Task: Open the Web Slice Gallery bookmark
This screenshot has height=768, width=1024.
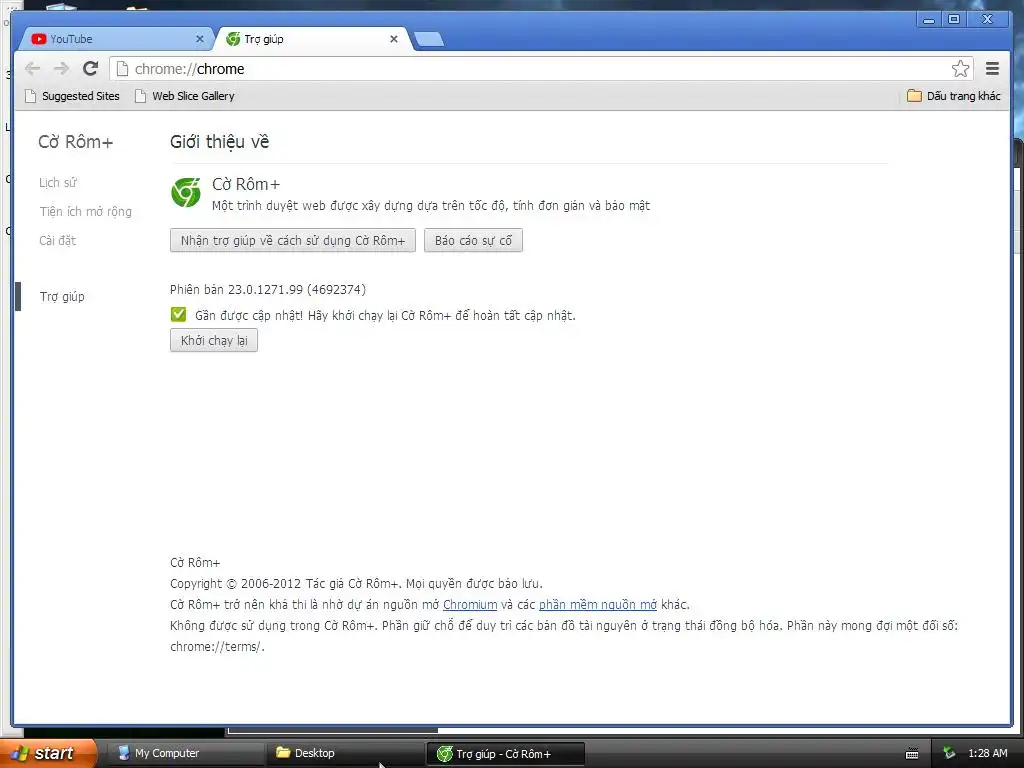Action: [x=184, y=96]
